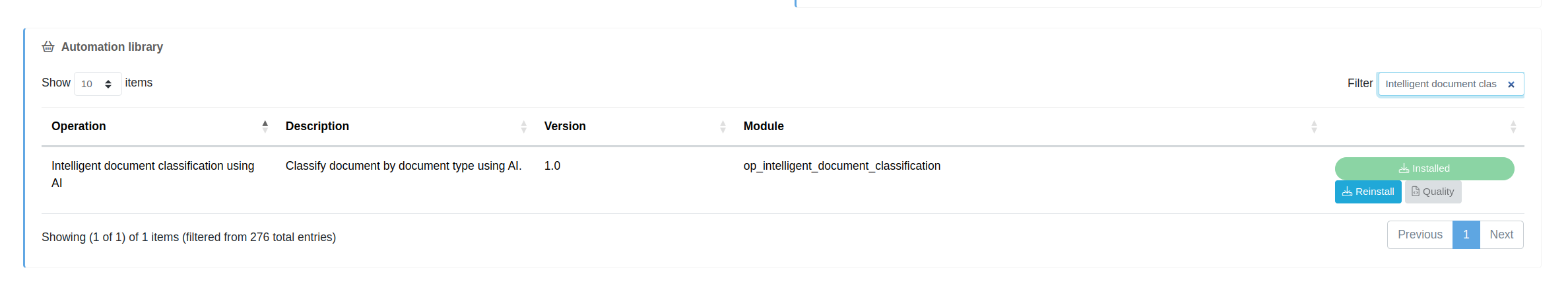1568x286 pixels.
Task: Clear the filter with the X icon
Action: click(x=1511, y=85)
